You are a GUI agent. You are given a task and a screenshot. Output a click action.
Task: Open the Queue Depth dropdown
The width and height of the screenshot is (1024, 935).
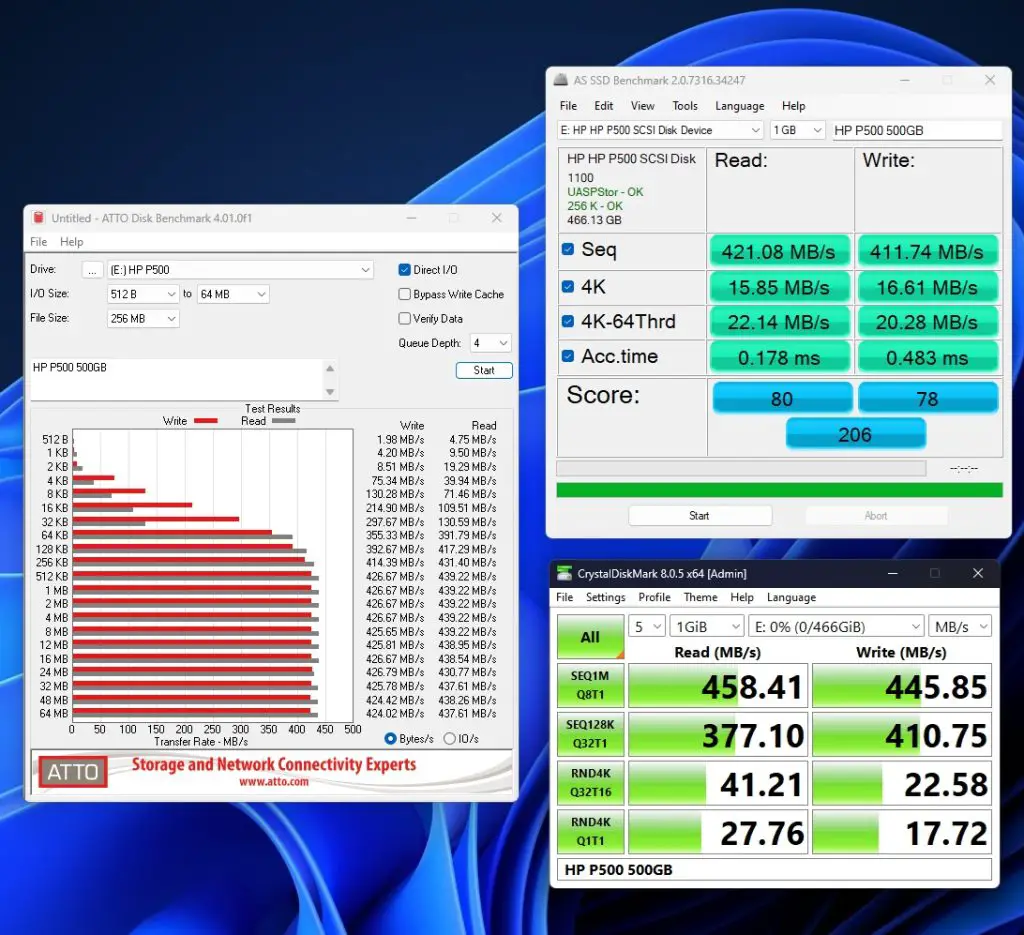coord(490,343)
